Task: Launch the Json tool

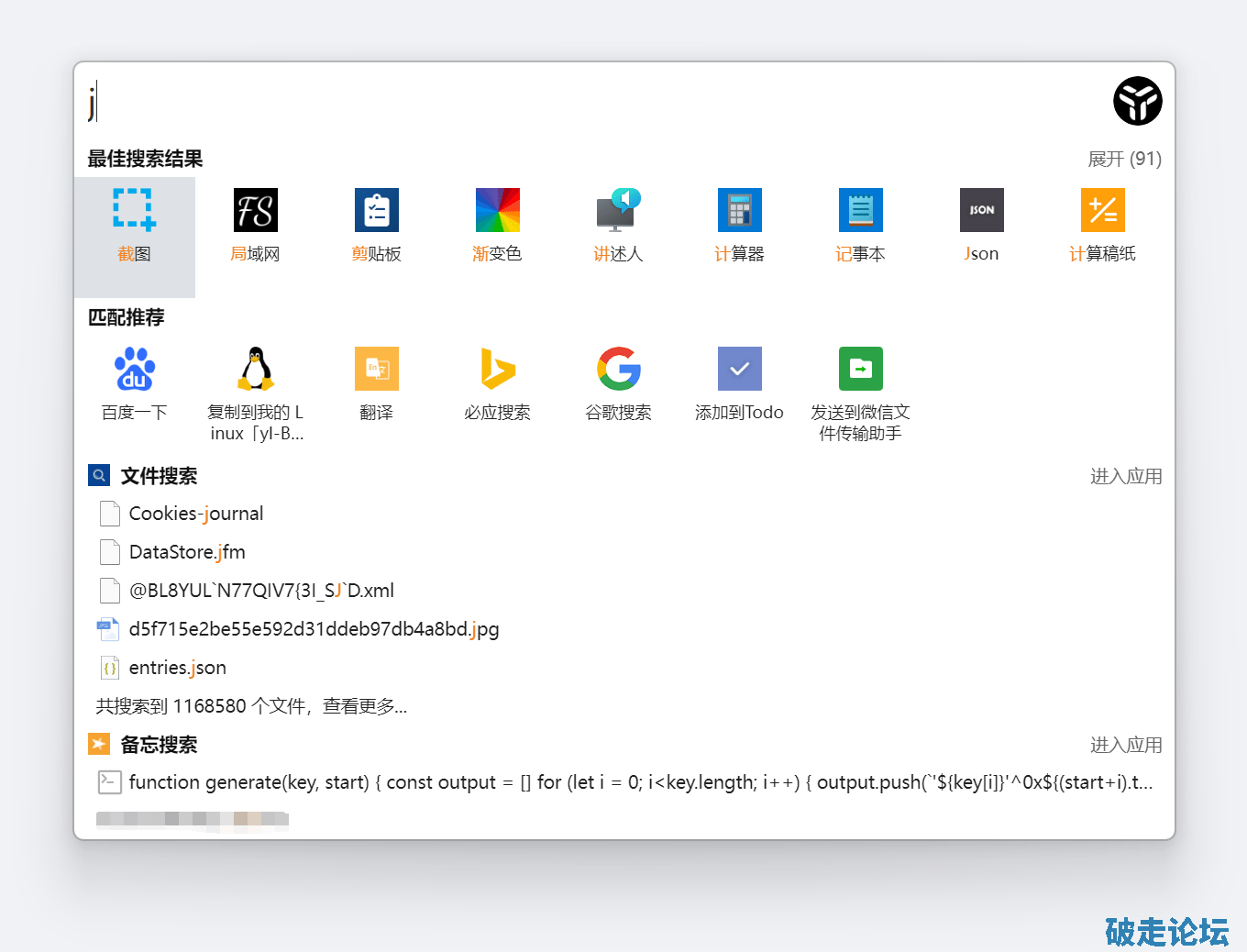Action: [981, 227]
